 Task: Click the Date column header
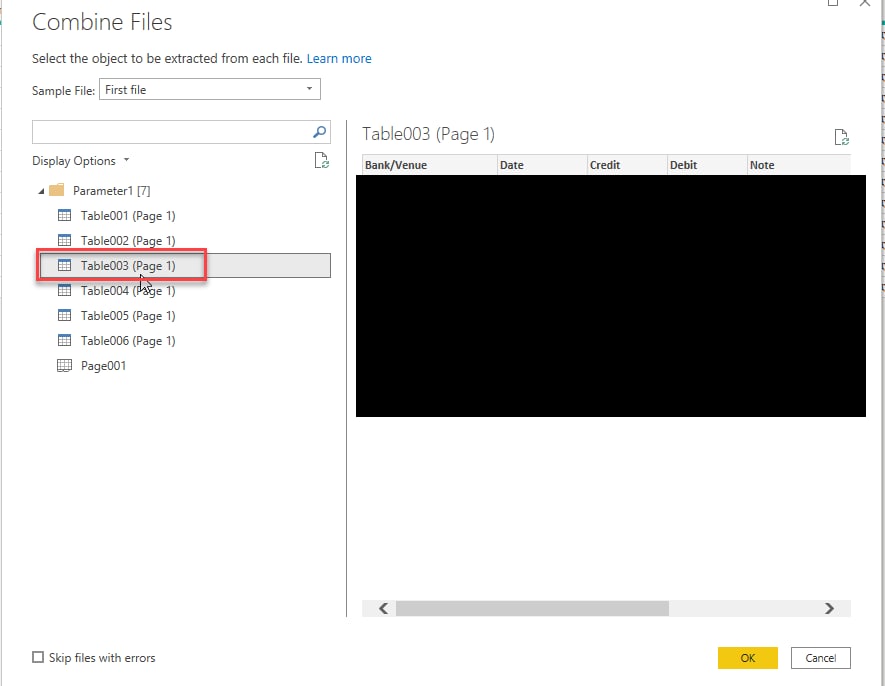[542, 165]
